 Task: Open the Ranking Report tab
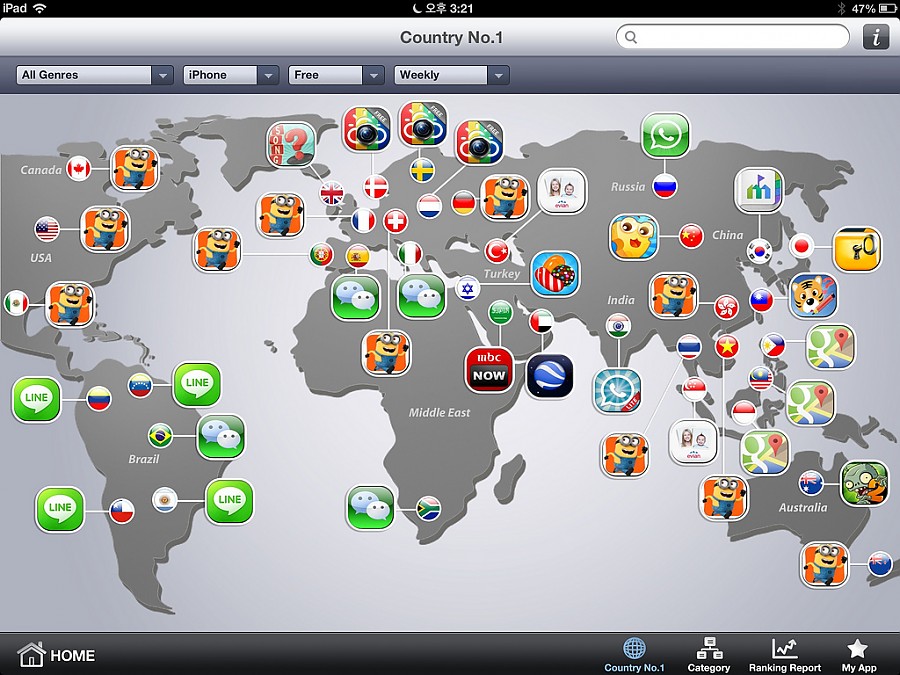coord(785,655)
